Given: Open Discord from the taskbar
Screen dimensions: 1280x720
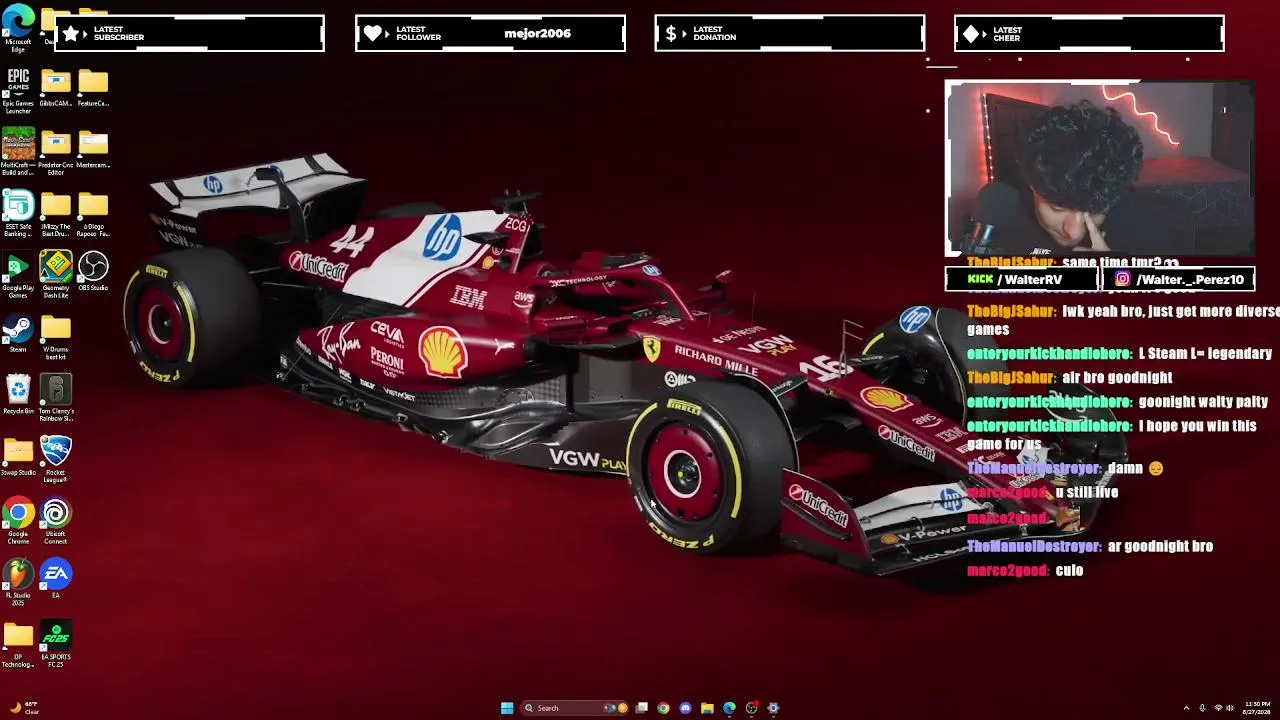Looking at the screenshot, I should tap(685, 708).
